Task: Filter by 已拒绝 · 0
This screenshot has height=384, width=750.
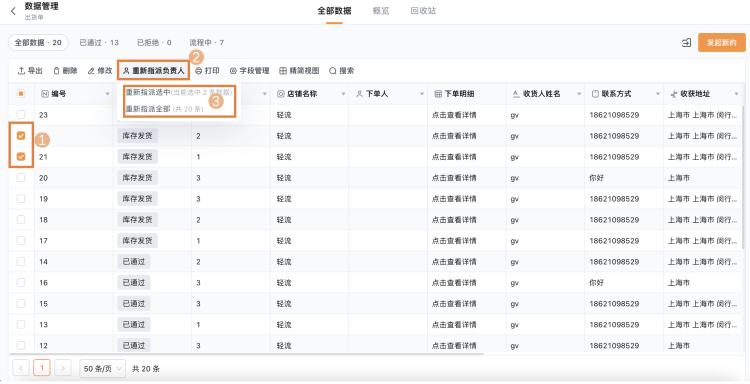Action: 154,43
